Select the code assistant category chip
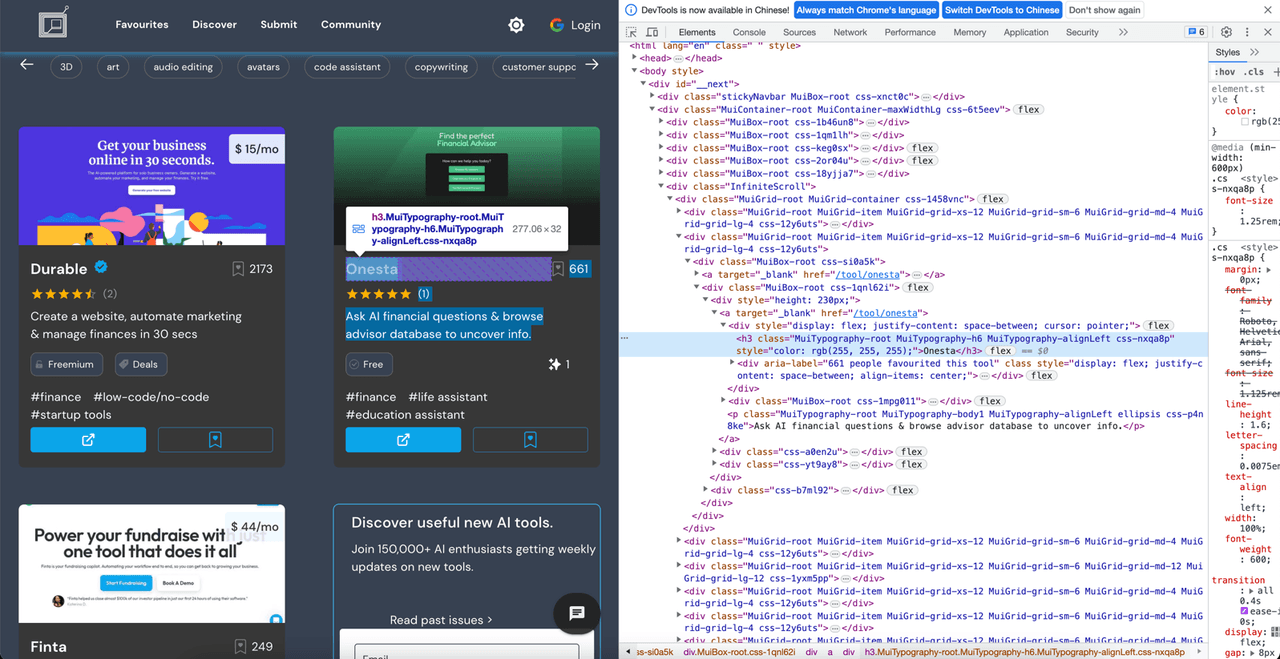The width and height of the screenshot is (1280, 659). pos(347,67)
